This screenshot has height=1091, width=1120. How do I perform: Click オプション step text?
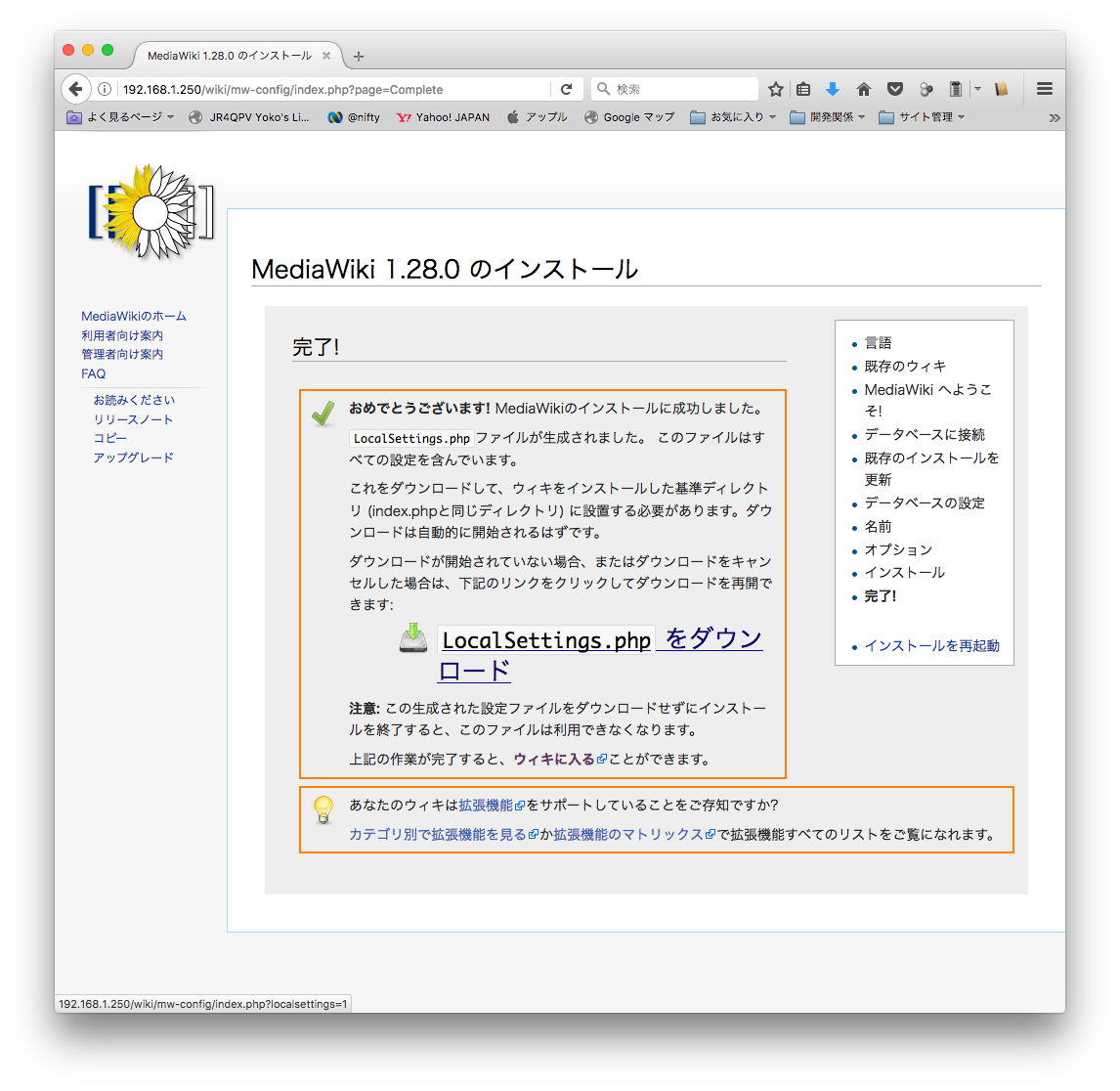tap(898, 549)
